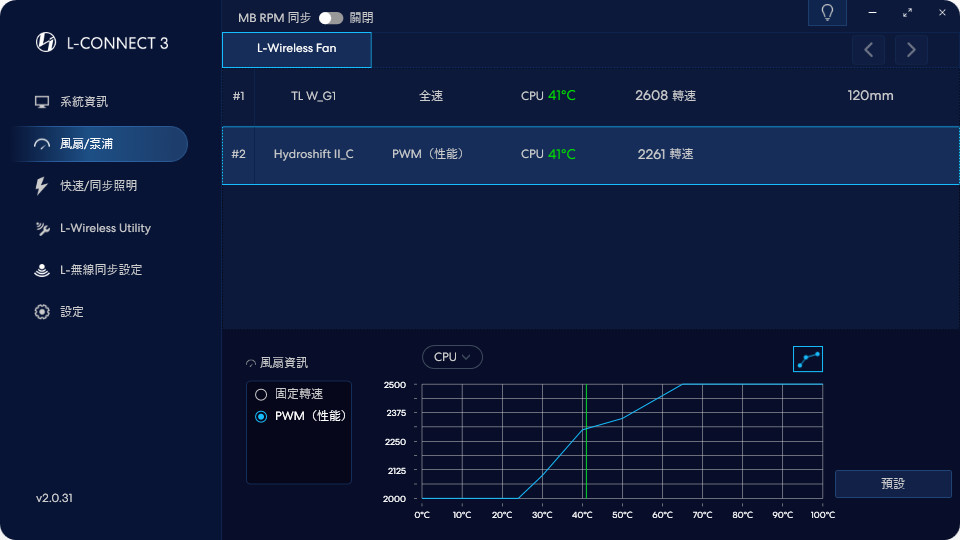Viewport: 960px width, 540px height.
Task: Minimize the L-Connect window
Action: point(872,13)
